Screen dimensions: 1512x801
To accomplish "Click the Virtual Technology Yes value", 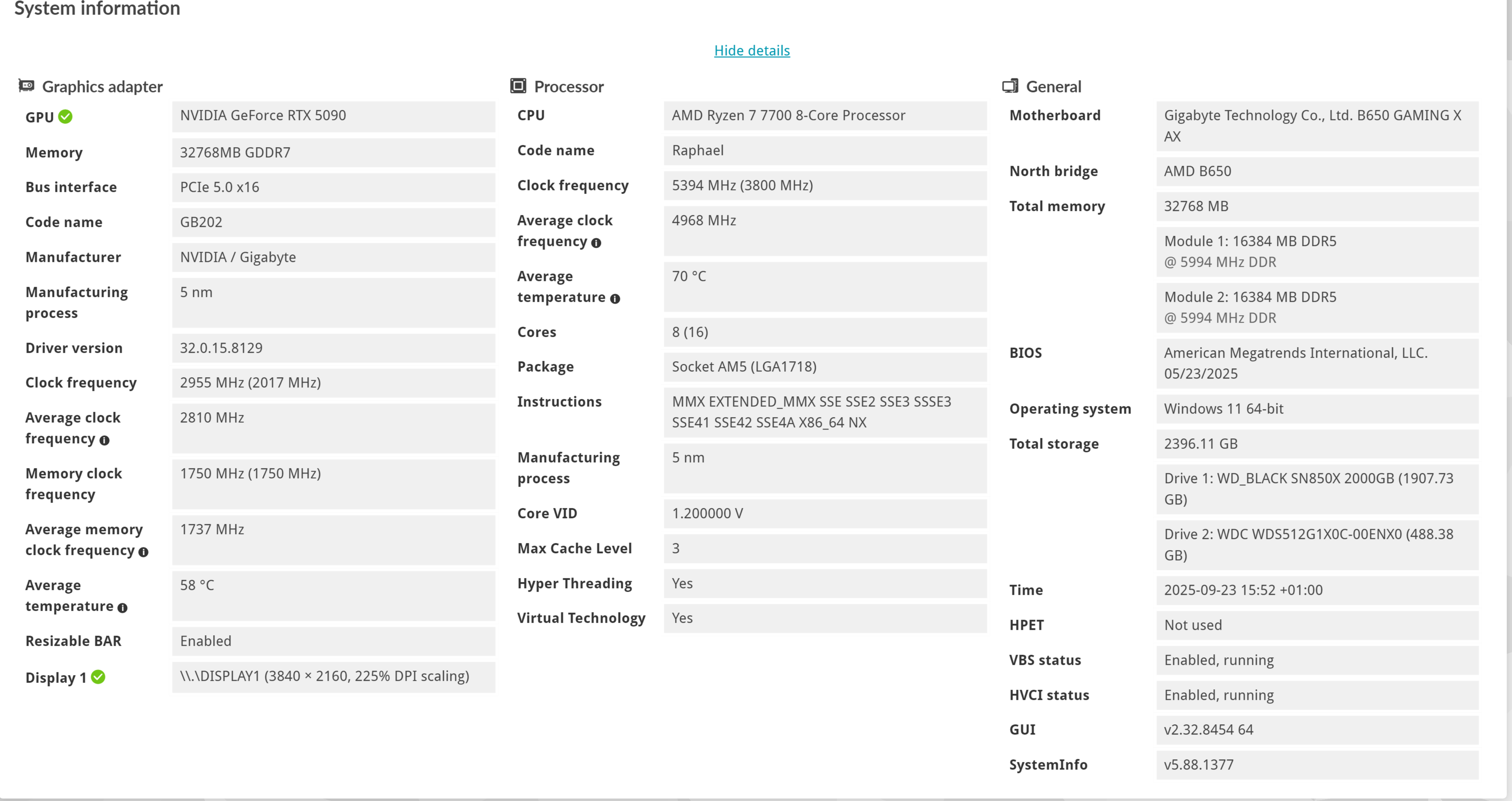I will click(x=825, y=618).
